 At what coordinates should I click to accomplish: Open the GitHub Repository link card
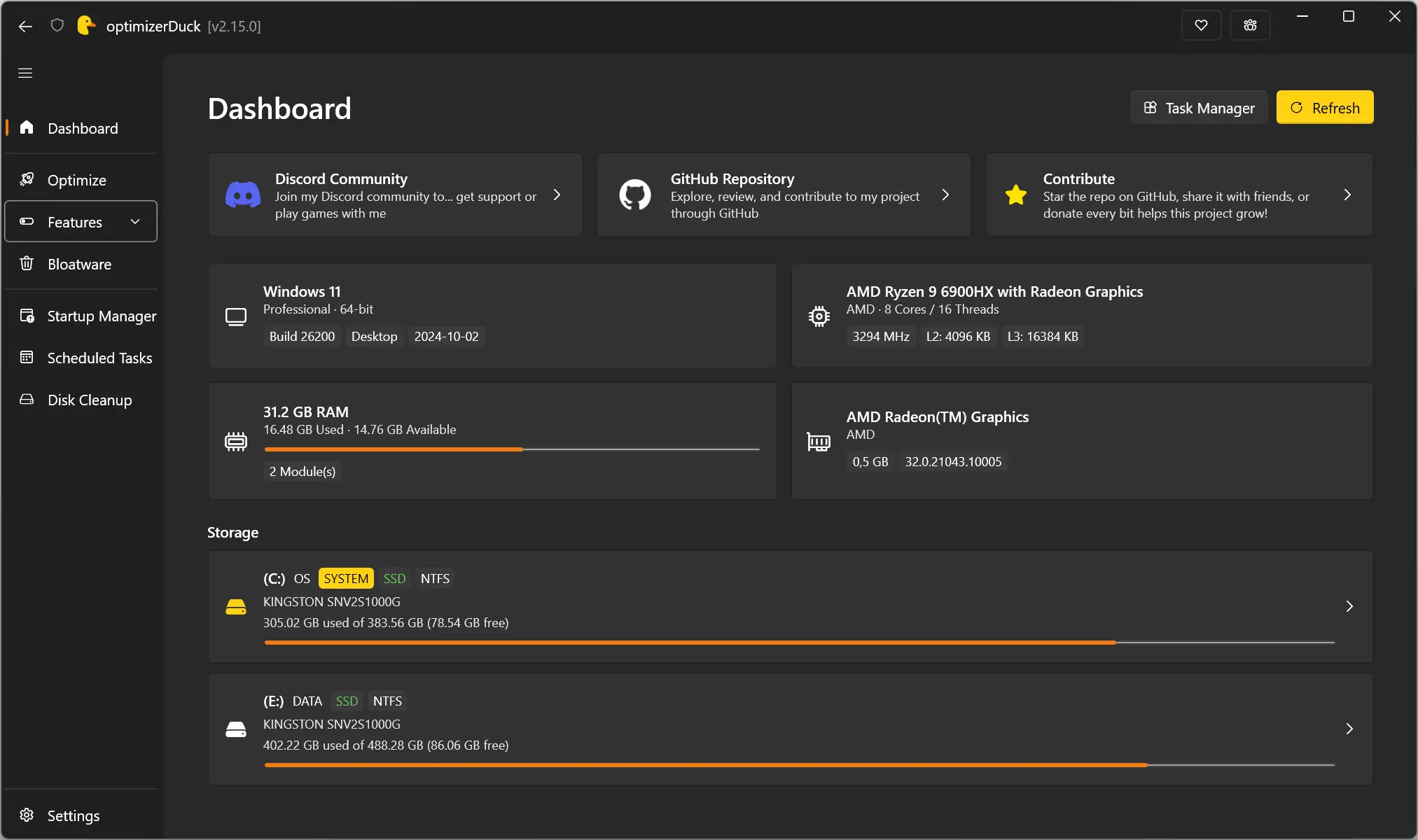pos(784,195)
